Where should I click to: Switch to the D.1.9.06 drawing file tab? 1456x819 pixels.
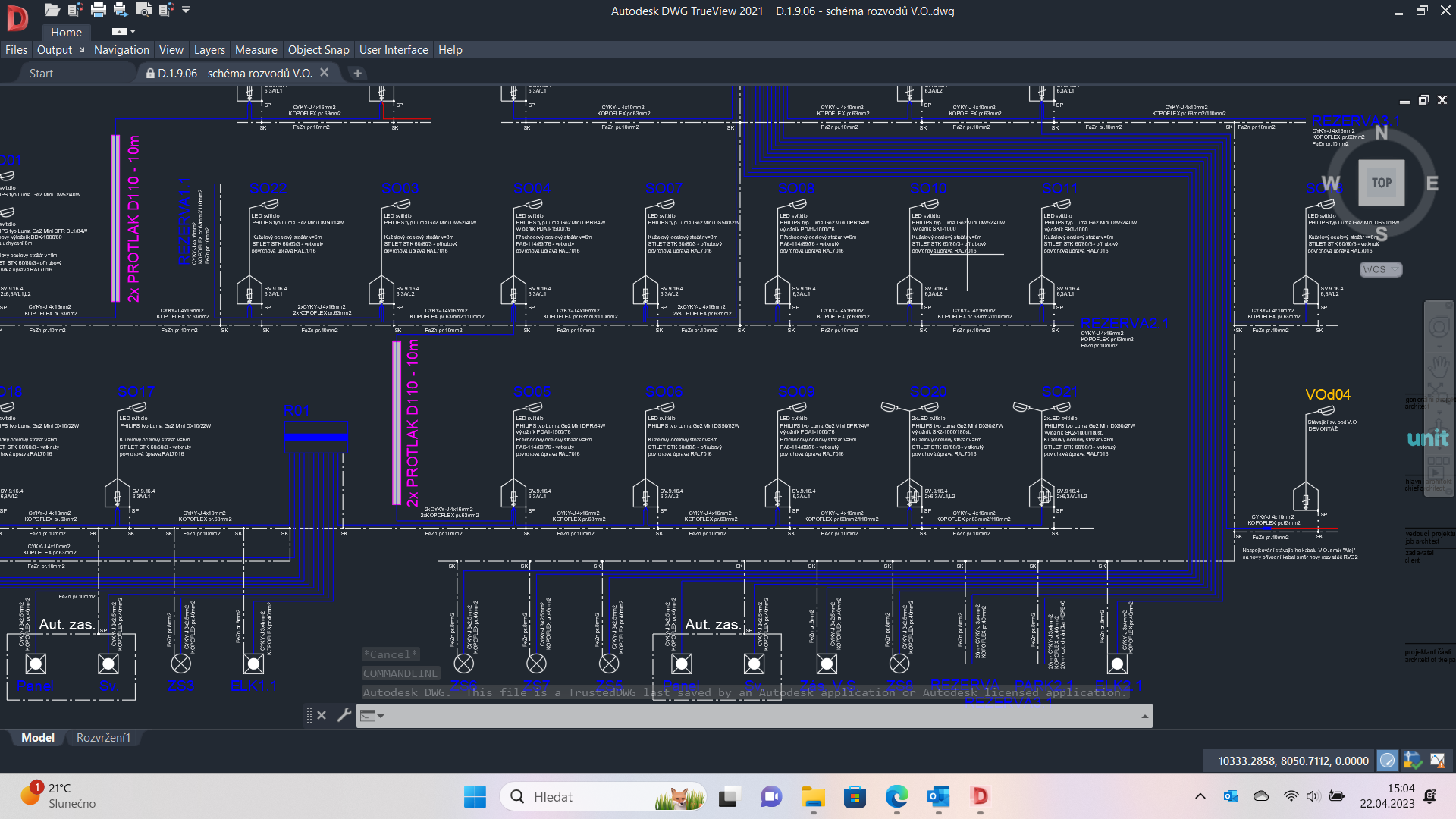click(x=234, y=74)
